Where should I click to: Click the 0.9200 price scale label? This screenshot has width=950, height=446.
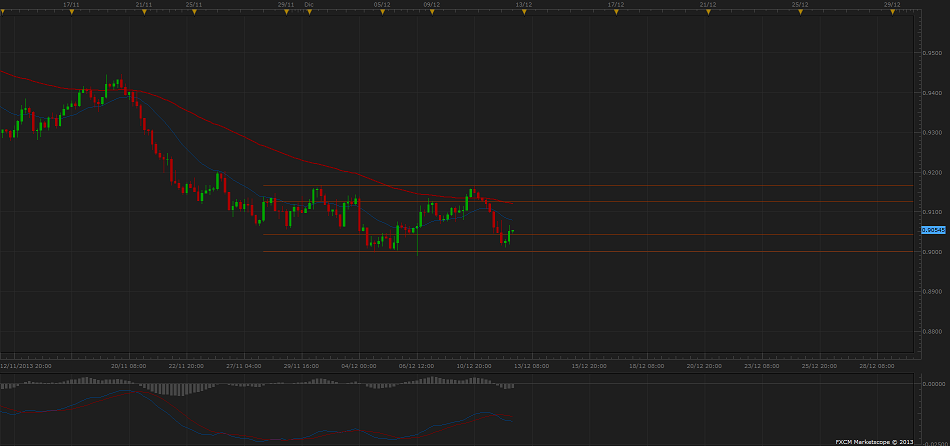[932, 172]
